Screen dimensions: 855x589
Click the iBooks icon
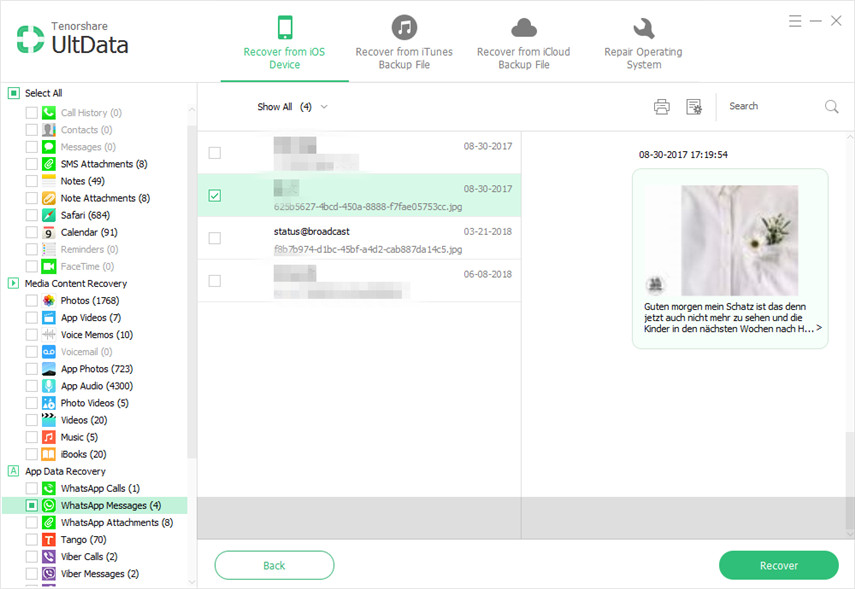click(x=49, y=454)
